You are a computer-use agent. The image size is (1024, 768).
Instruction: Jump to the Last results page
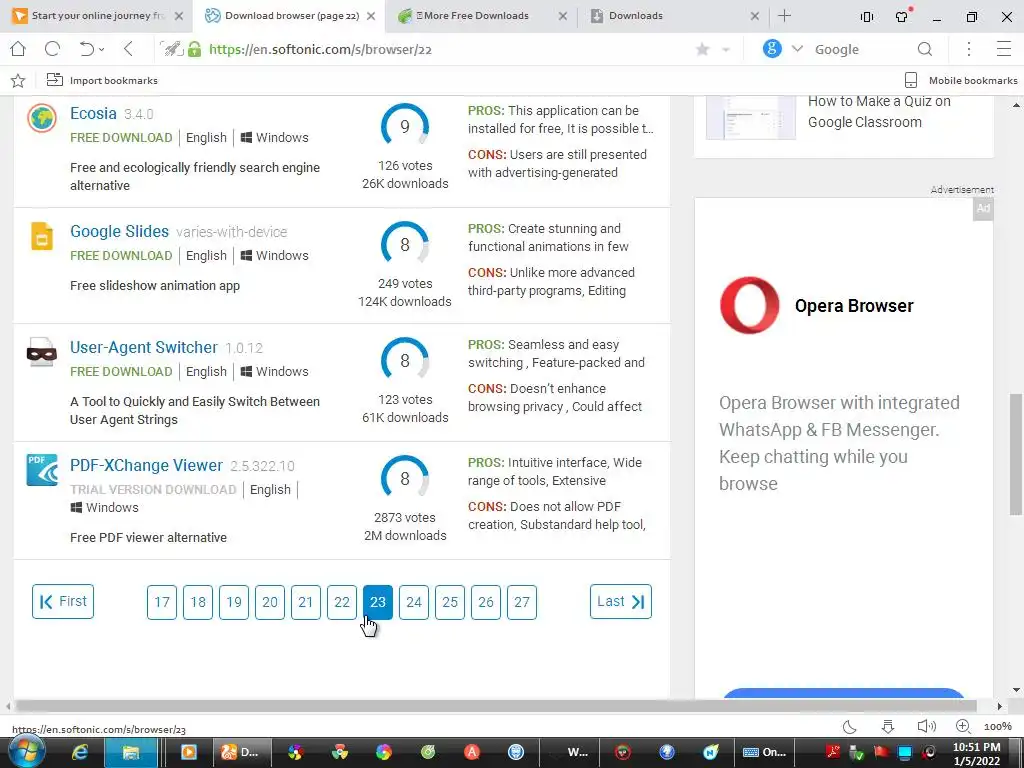click(x=620, y=601)
